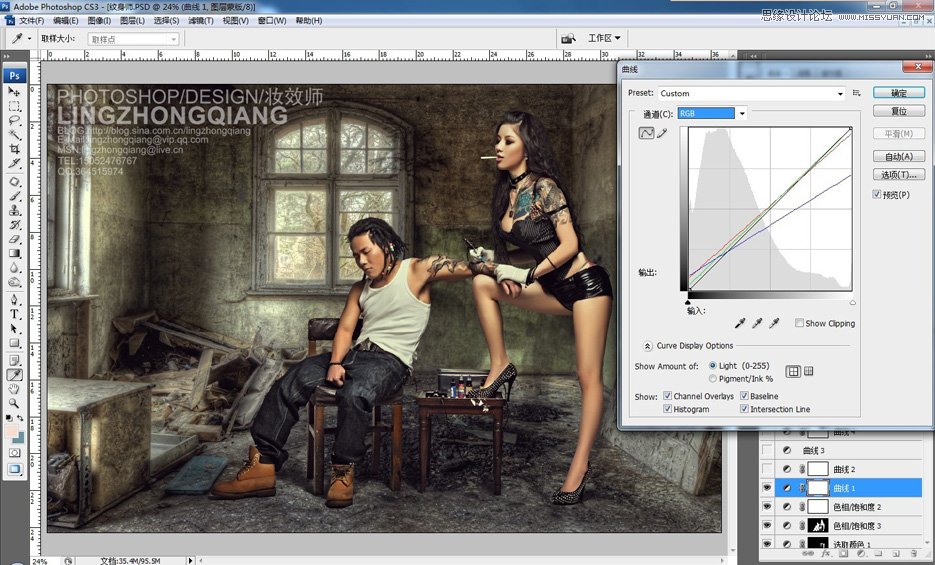This screenshot has height=565, width=935.
Task: Enable the Show Clipping checkbox
Action: (x=800, y=323)
